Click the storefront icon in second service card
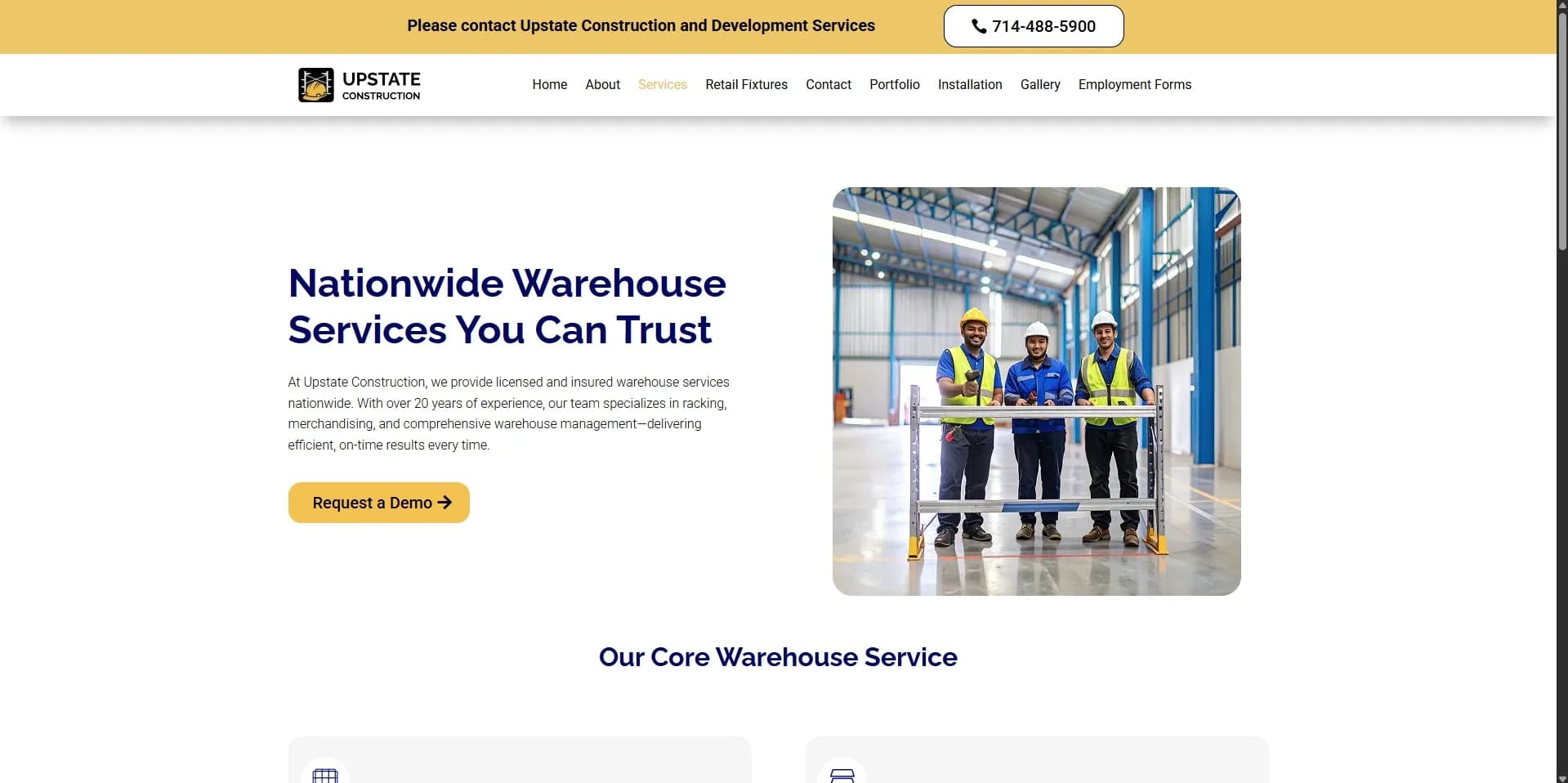The width and height of the screenshot is (1568, 783). tap(842, 776)
